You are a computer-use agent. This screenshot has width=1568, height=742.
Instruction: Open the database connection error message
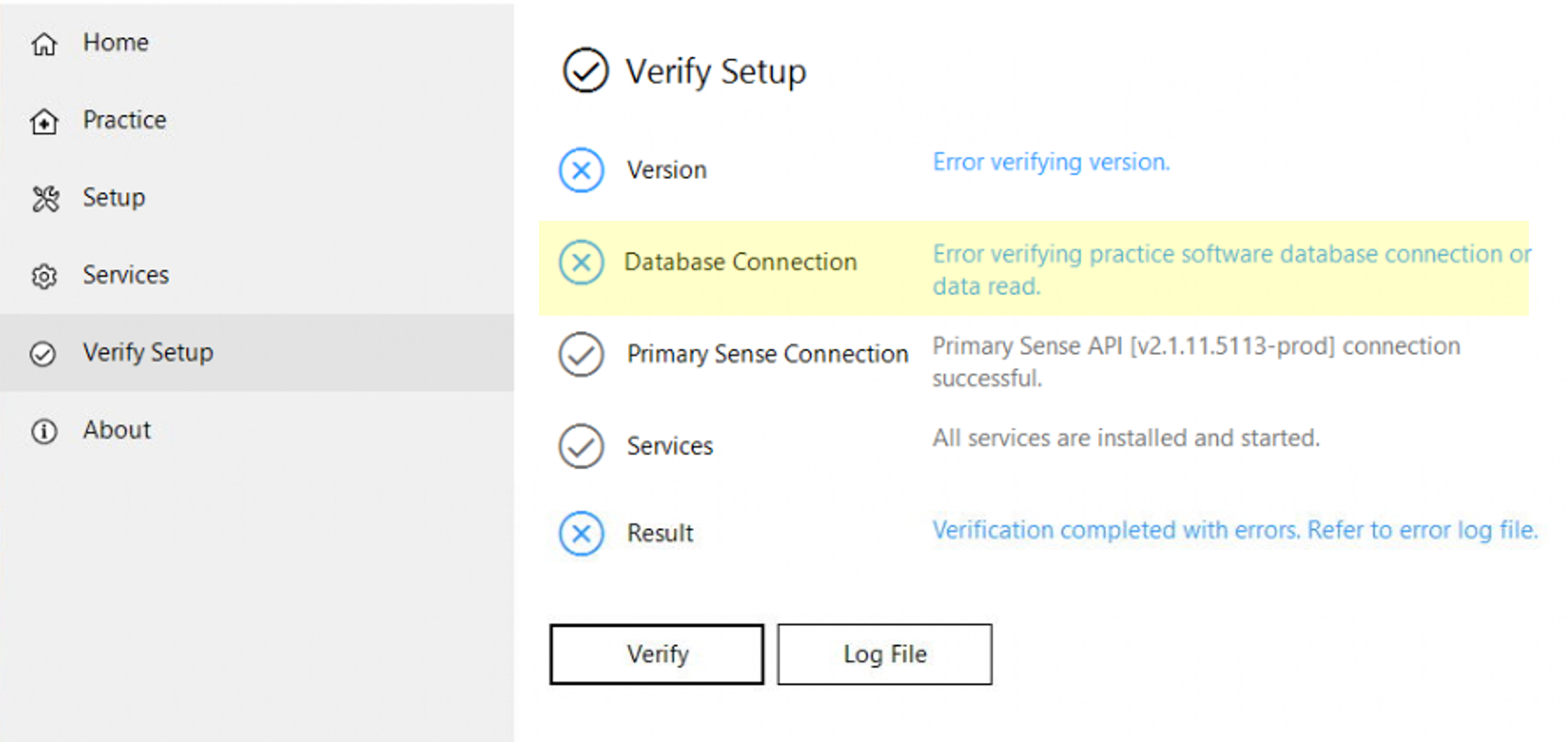(1227, 270)
